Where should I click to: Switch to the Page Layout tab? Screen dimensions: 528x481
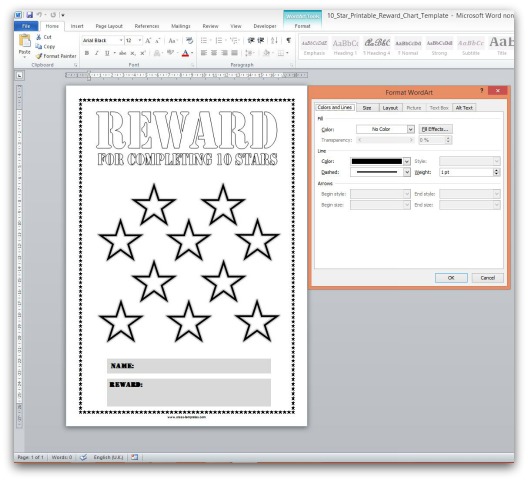[109, 26]
